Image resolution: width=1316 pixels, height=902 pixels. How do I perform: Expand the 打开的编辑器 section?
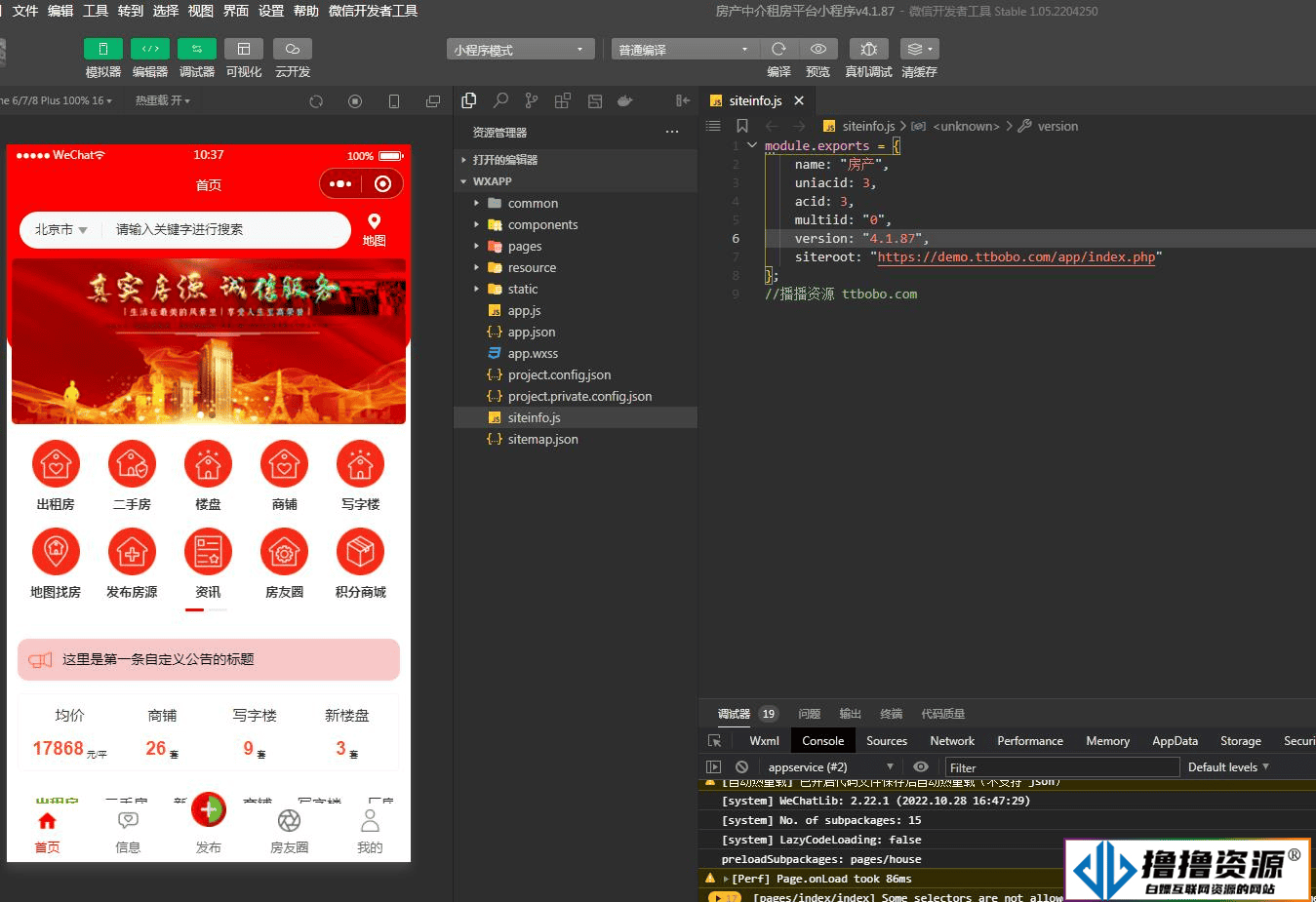pyautogui.click(x=577, y=160)
